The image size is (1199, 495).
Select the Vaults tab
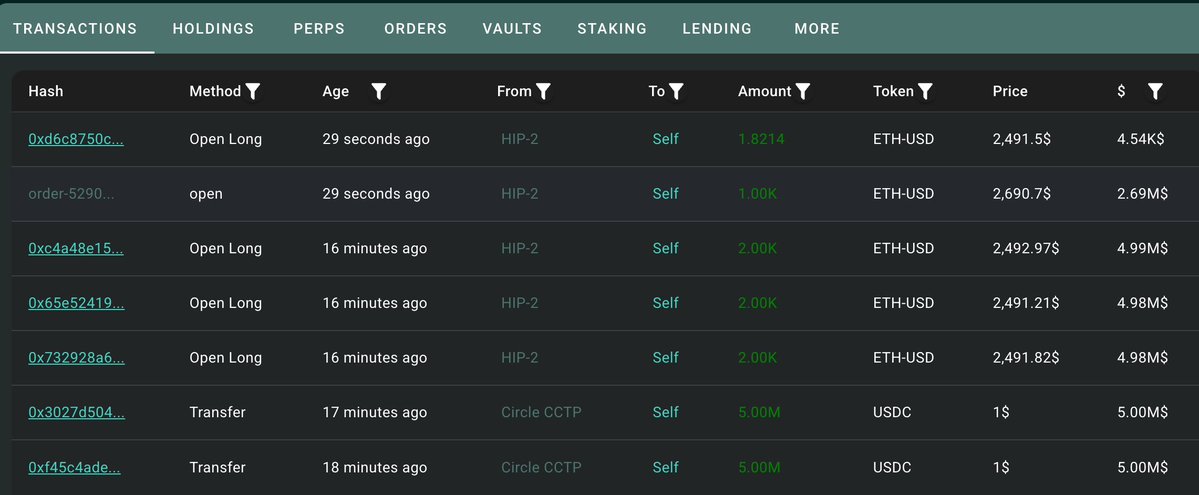(512, 28)
